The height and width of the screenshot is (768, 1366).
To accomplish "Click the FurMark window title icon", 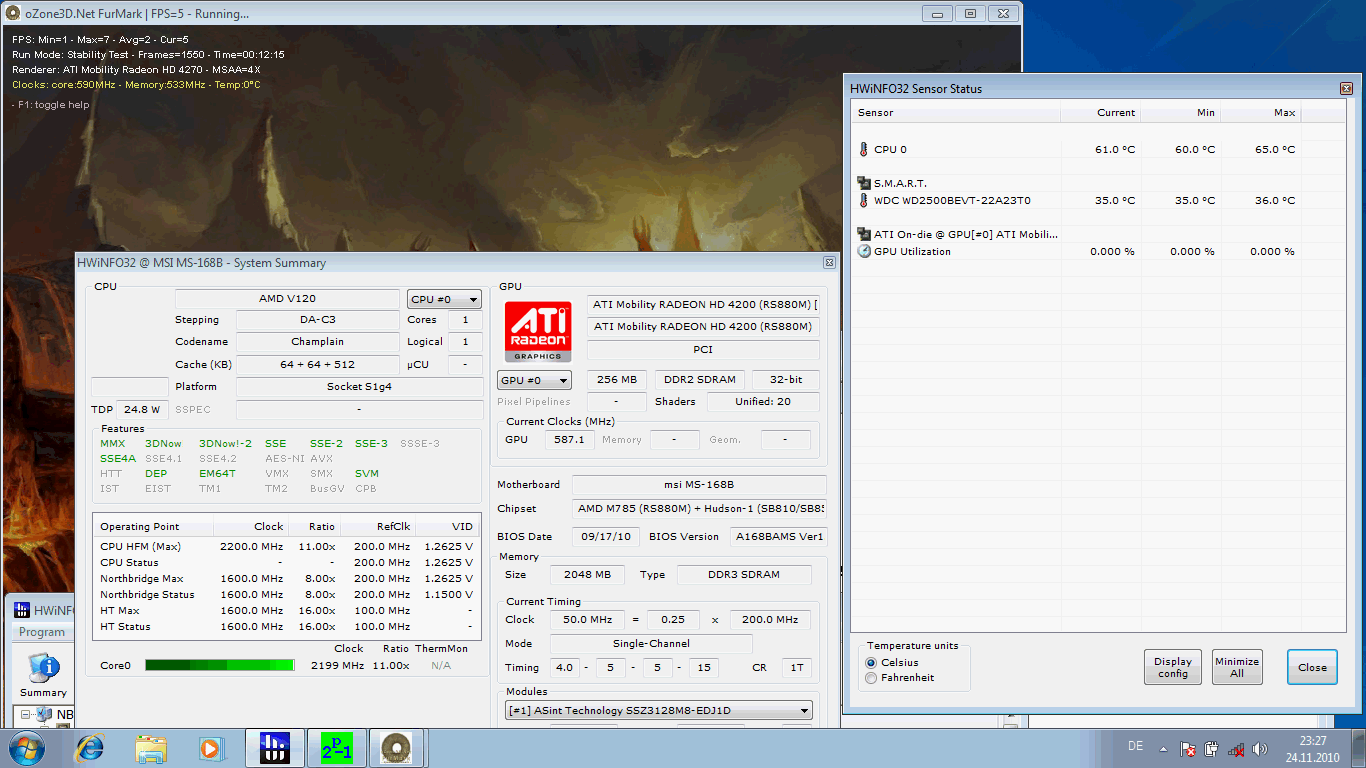I will [13, 13].
